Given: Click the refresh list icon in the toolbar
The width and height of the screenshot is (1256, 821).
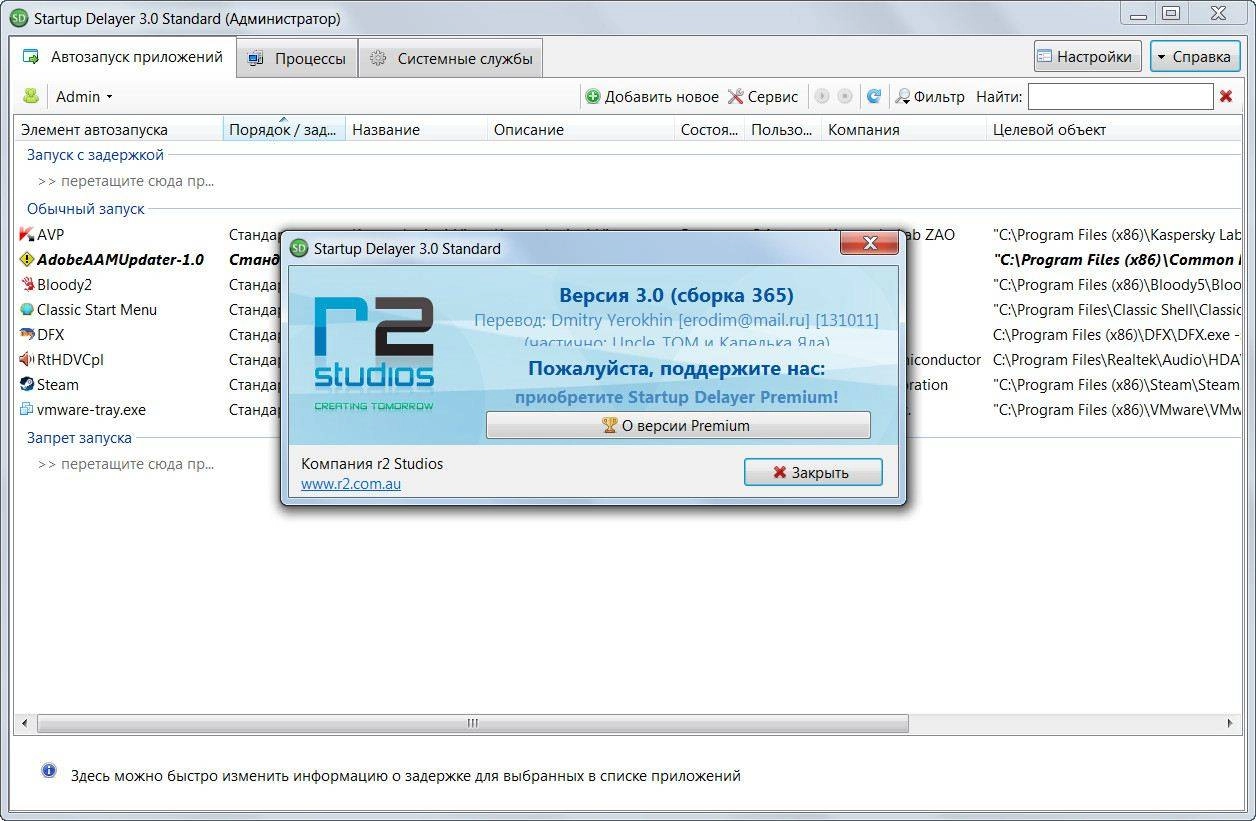Looking at the screenshot, I should click(x=873, y=96).
